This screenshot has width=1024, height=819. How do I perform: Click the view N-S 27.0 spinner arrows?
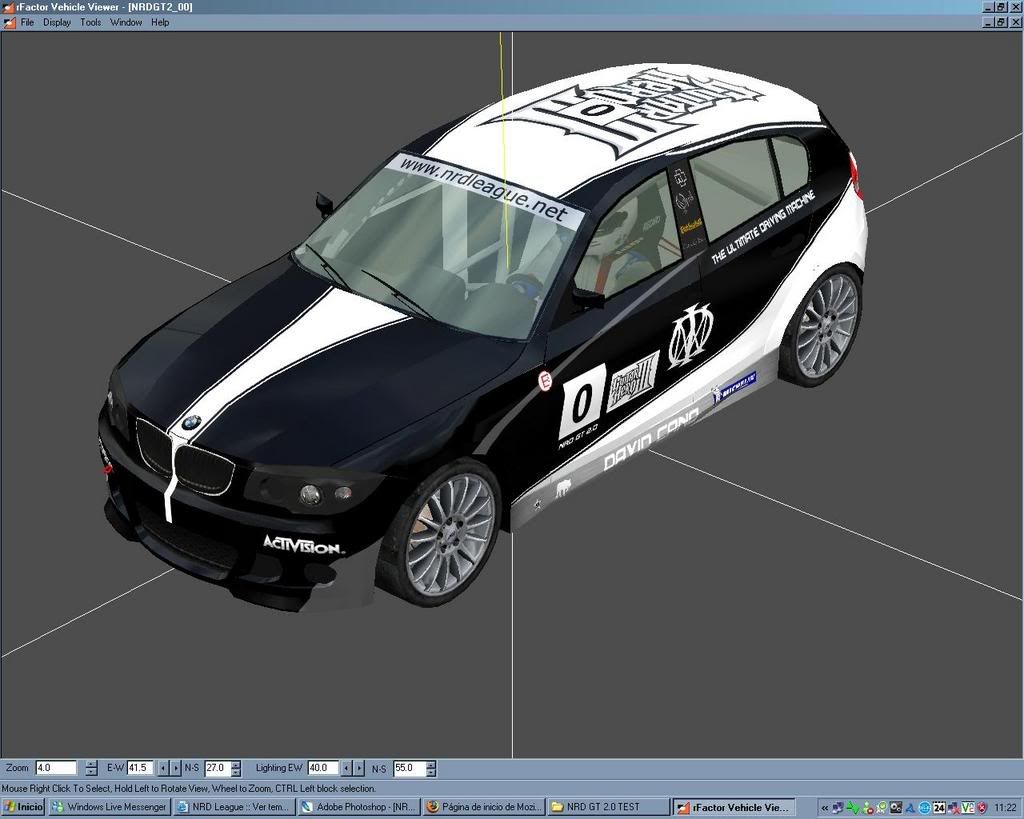pos(236,768)
